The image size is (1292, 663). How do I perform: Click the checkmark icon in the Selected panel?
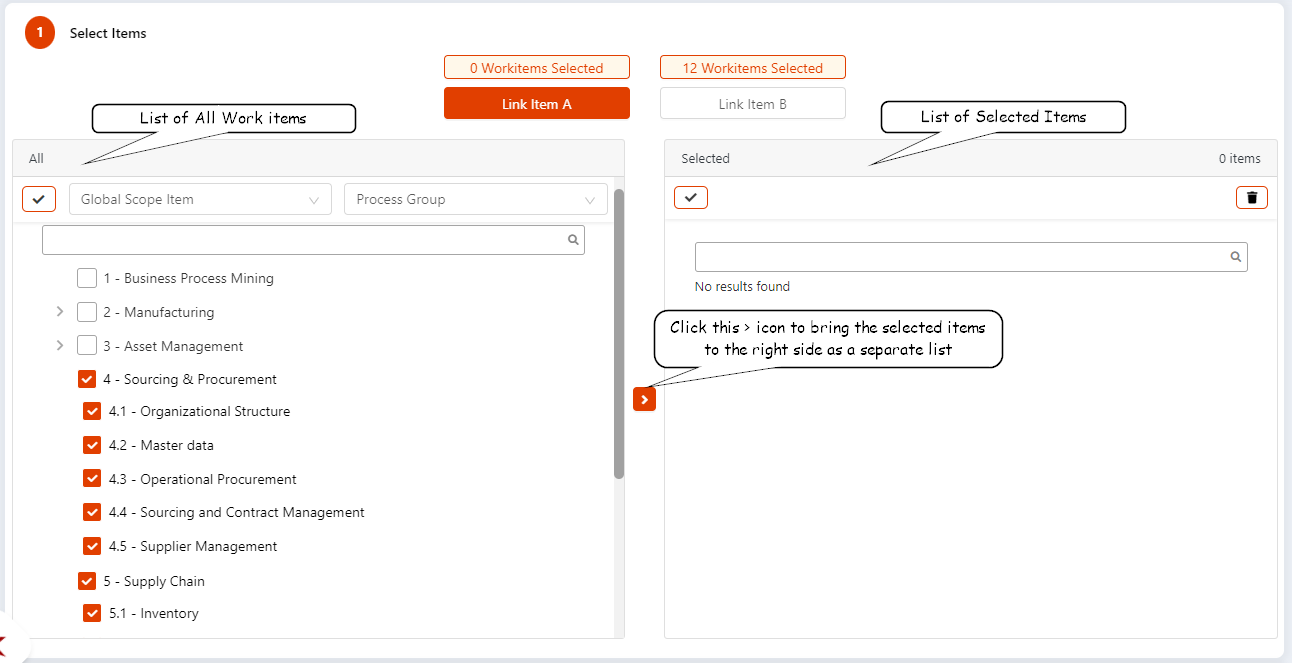click(690, 197)
